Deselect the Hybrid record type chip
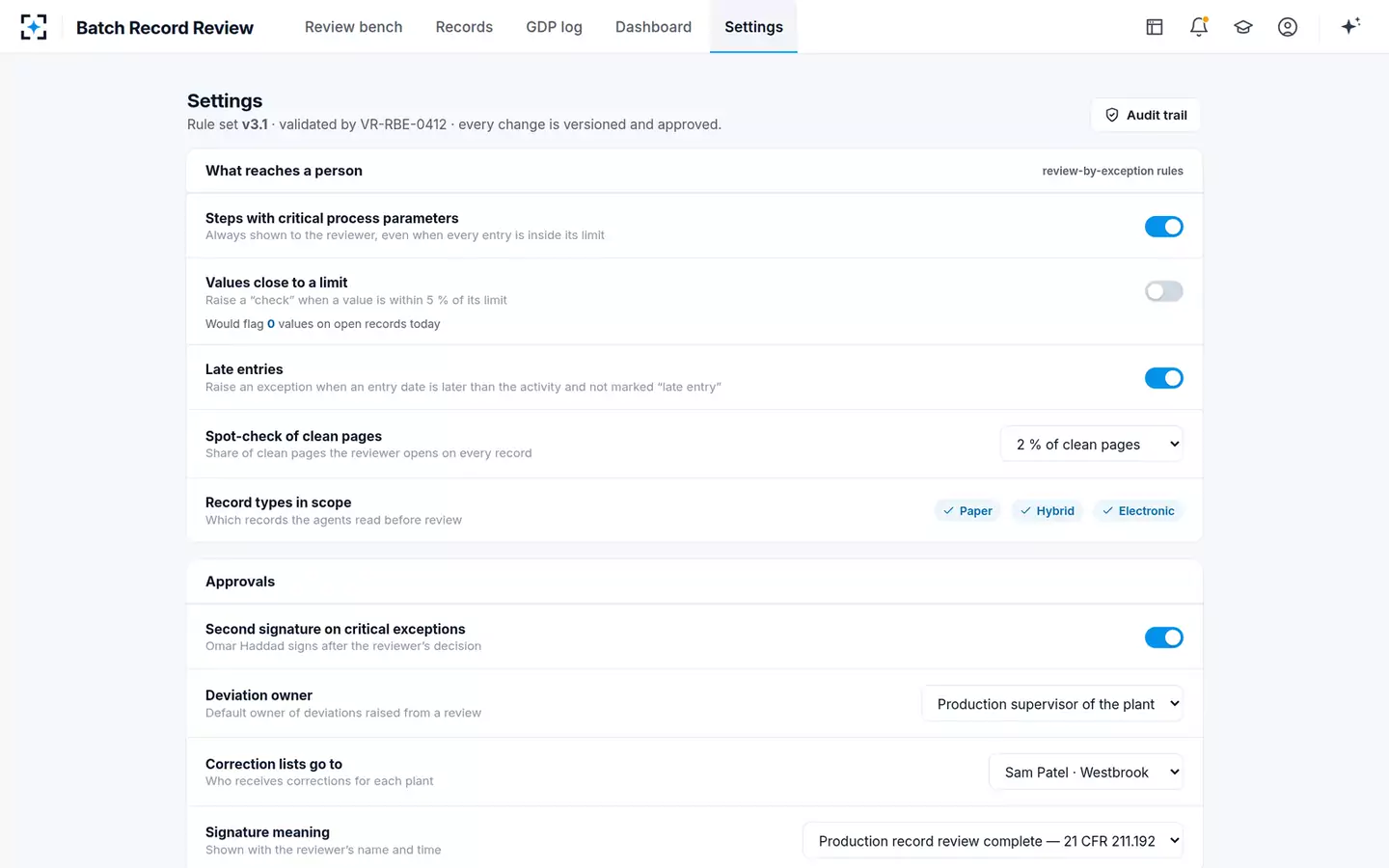 click(x=1047, y=511)
